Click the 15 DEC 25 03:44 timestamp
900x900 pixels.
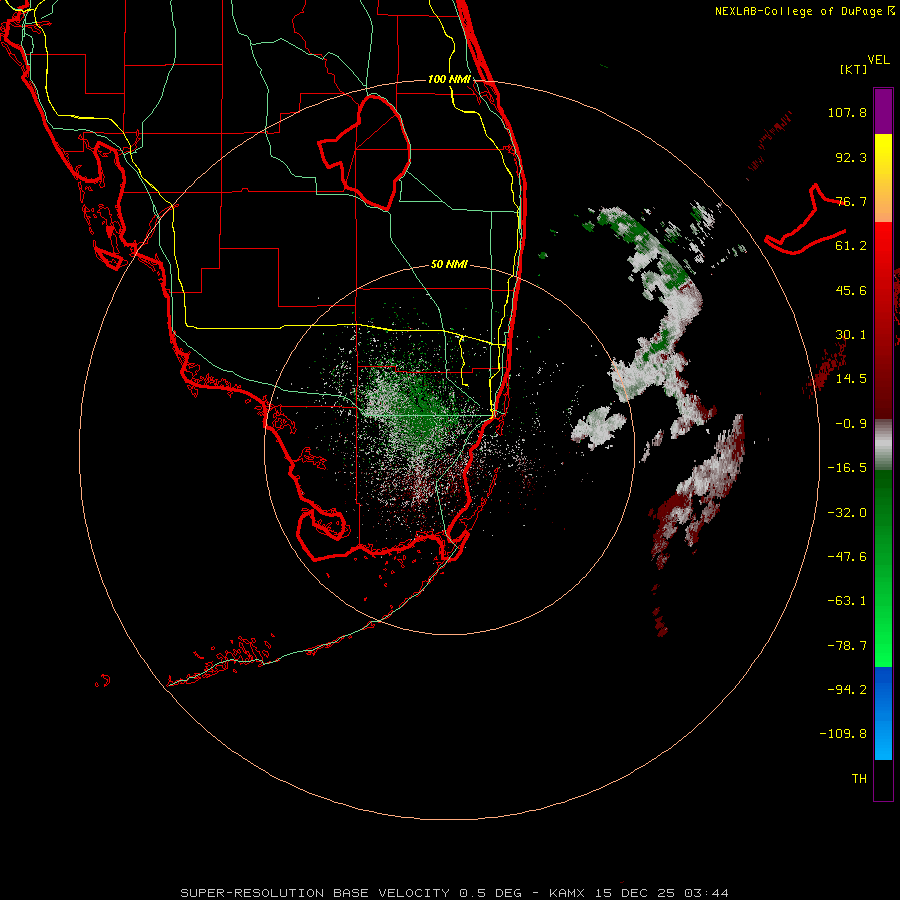tap(662, 893)
